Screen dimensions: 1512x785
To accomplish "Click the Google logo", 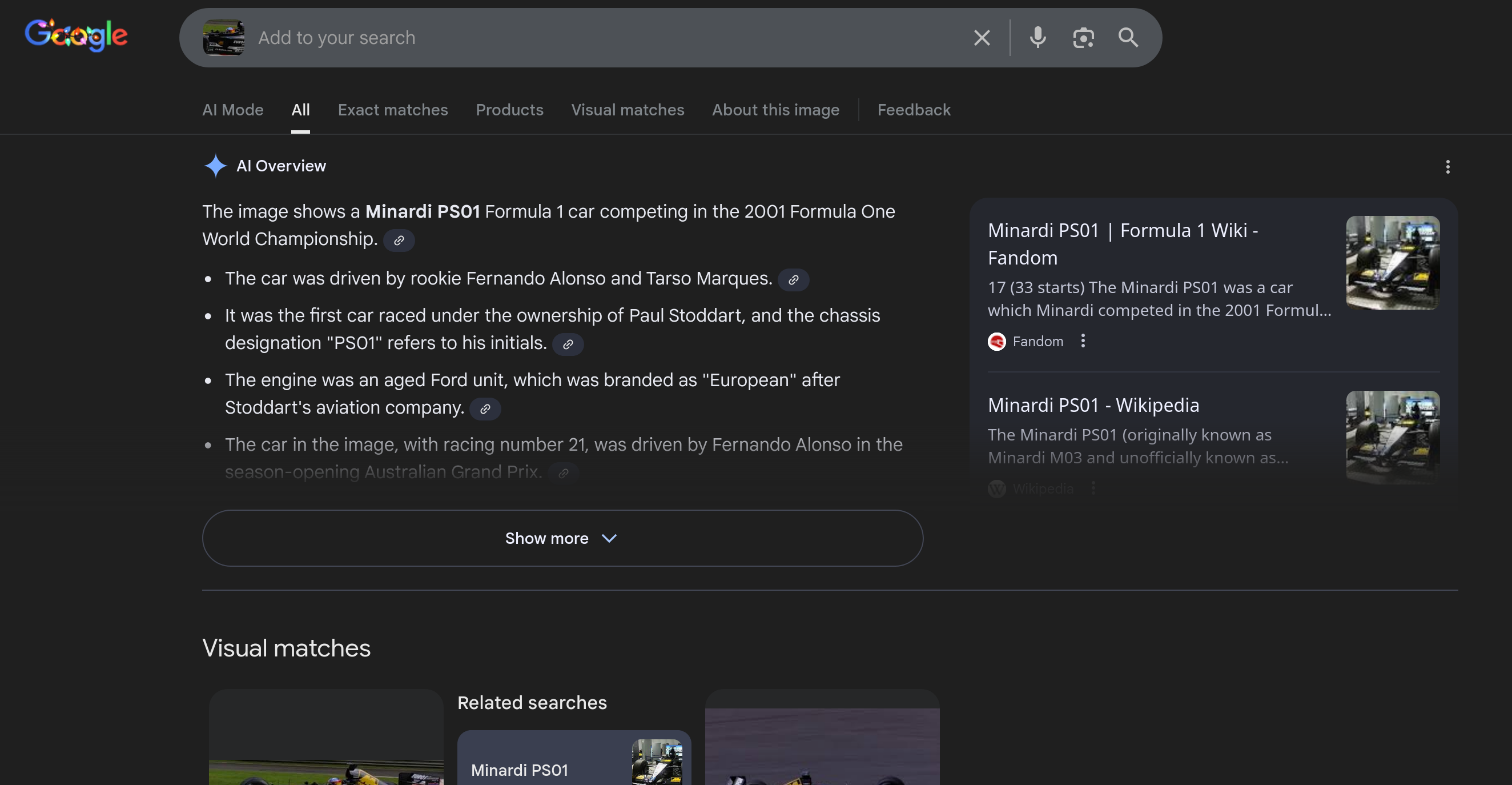I will (x=76, y=35).
